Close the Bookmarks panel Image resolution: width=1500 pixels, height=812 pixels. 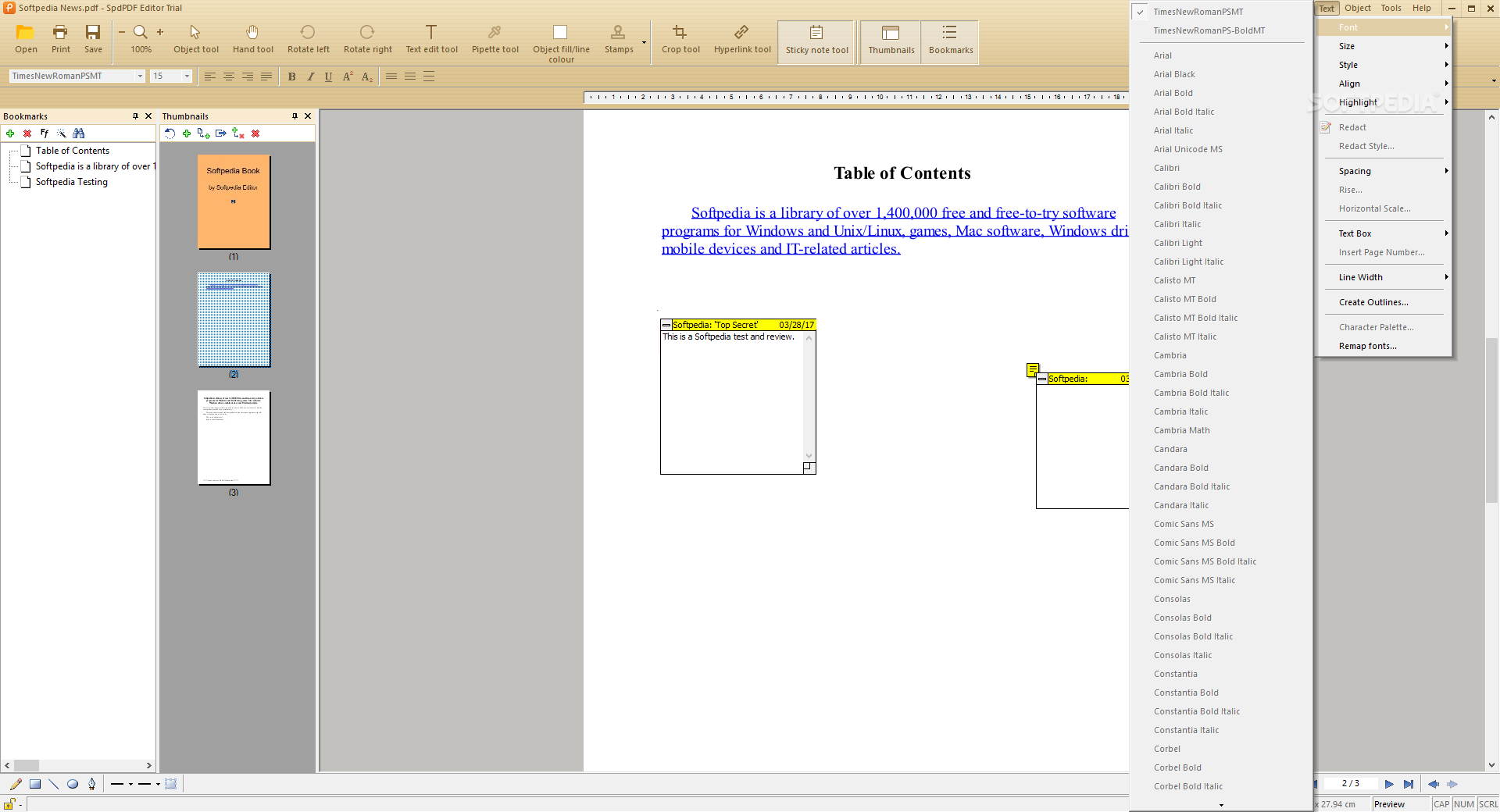(148, 116)
